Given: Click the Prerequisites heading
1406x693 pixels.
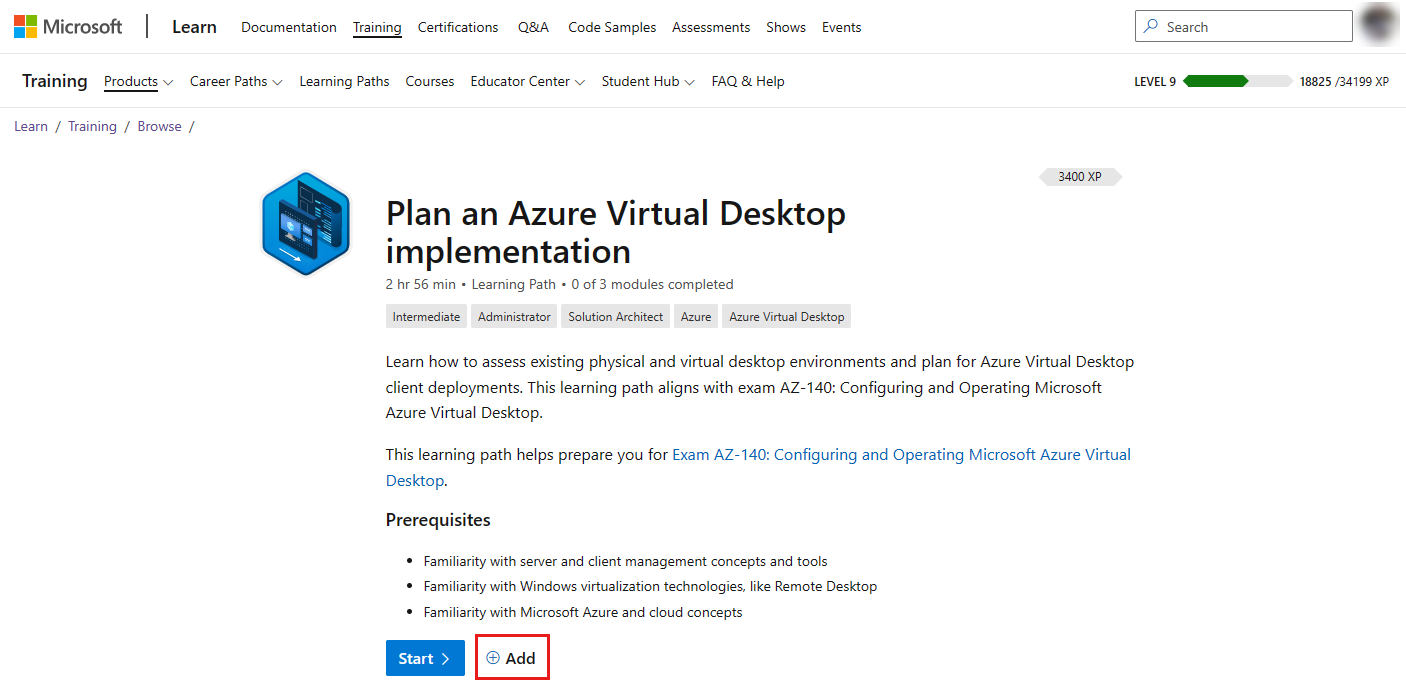Looking at the screenshot, I should (438, 520).
